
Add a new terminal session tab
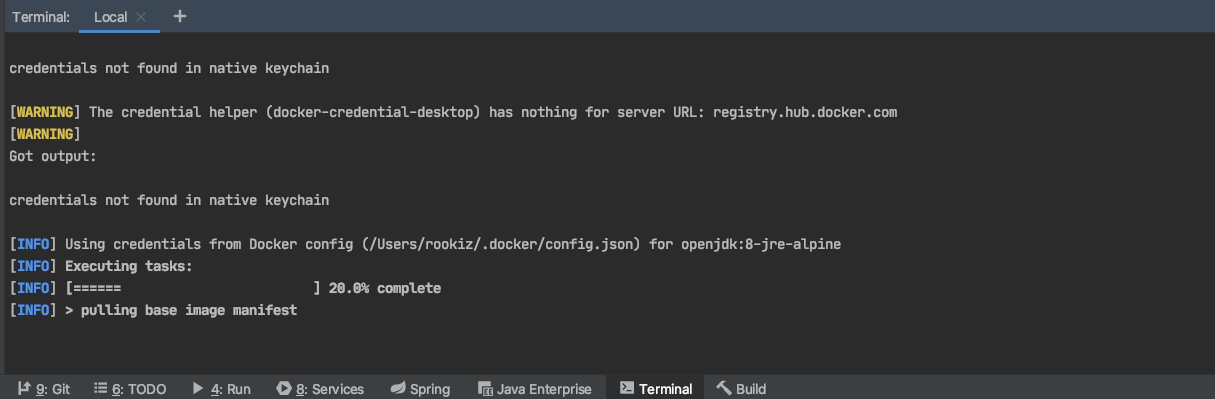180,16
